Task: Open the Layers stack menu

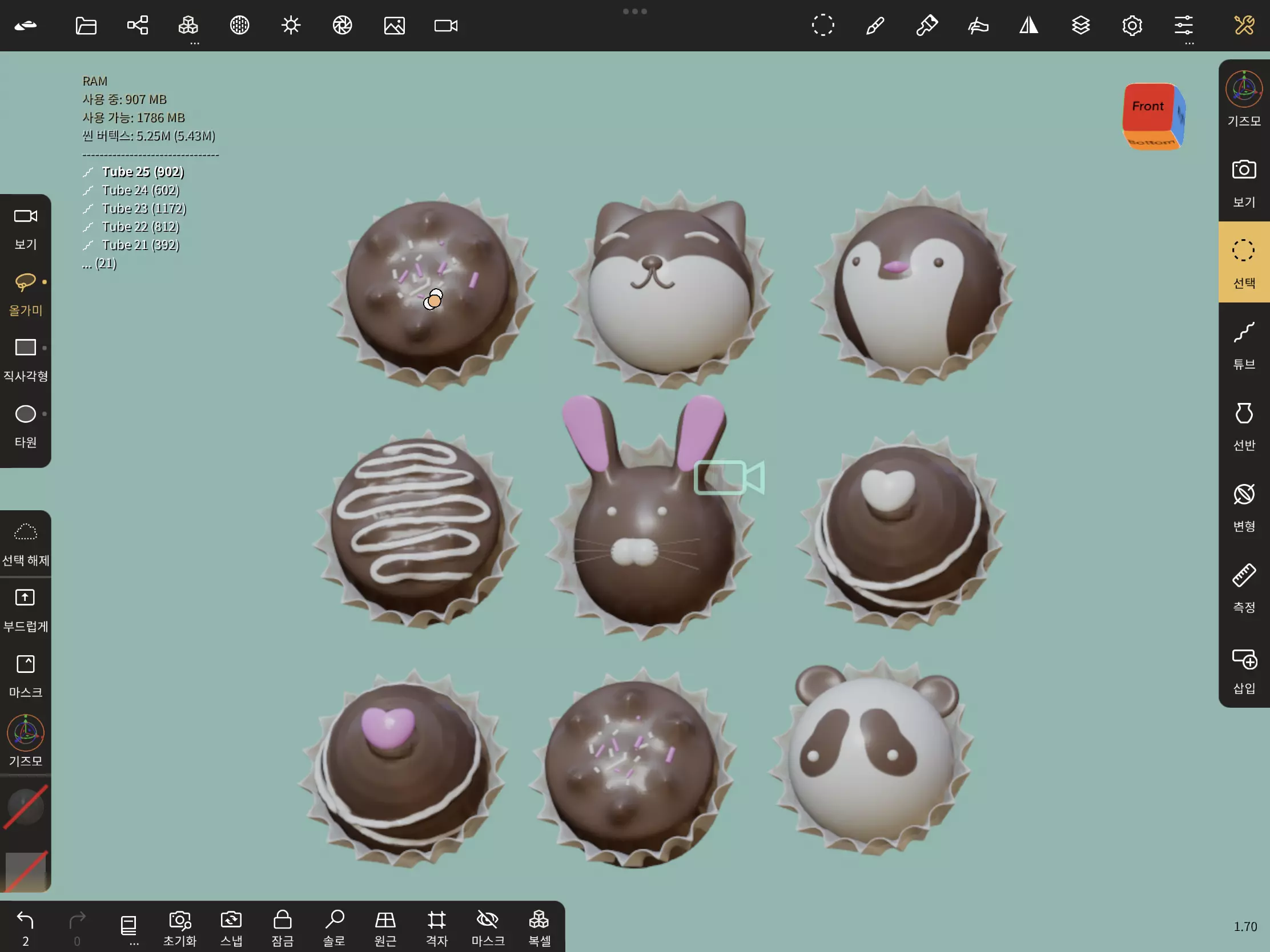Action: 1080,25
